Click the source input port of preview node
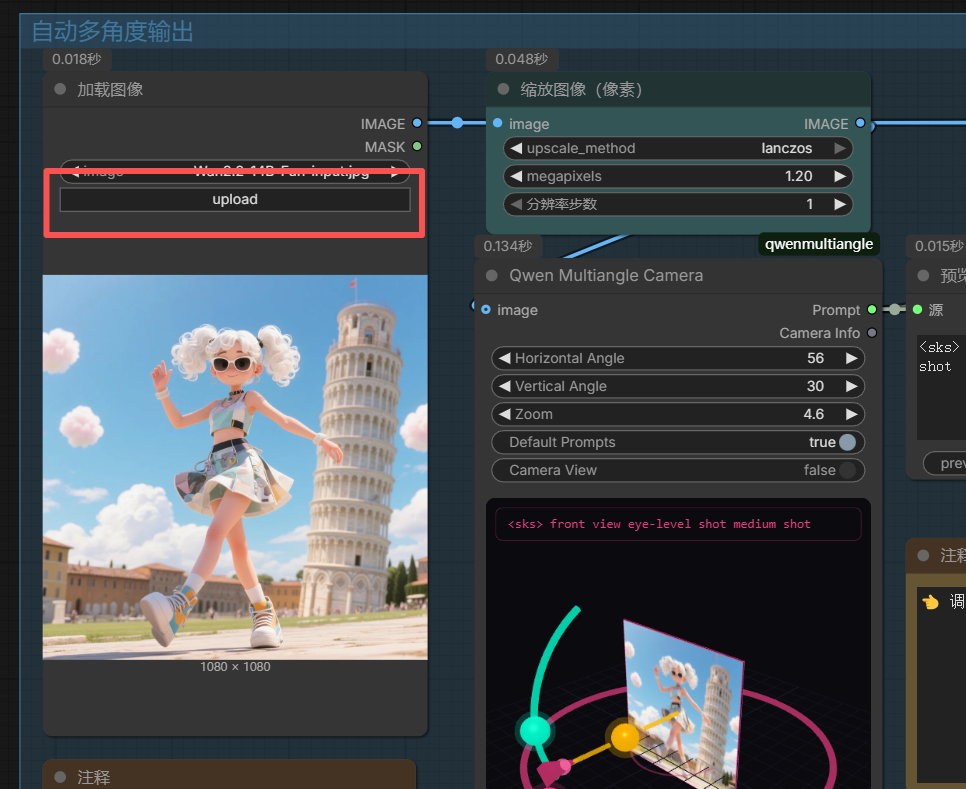This screenshot has width=966, height=789. point(917,309)
